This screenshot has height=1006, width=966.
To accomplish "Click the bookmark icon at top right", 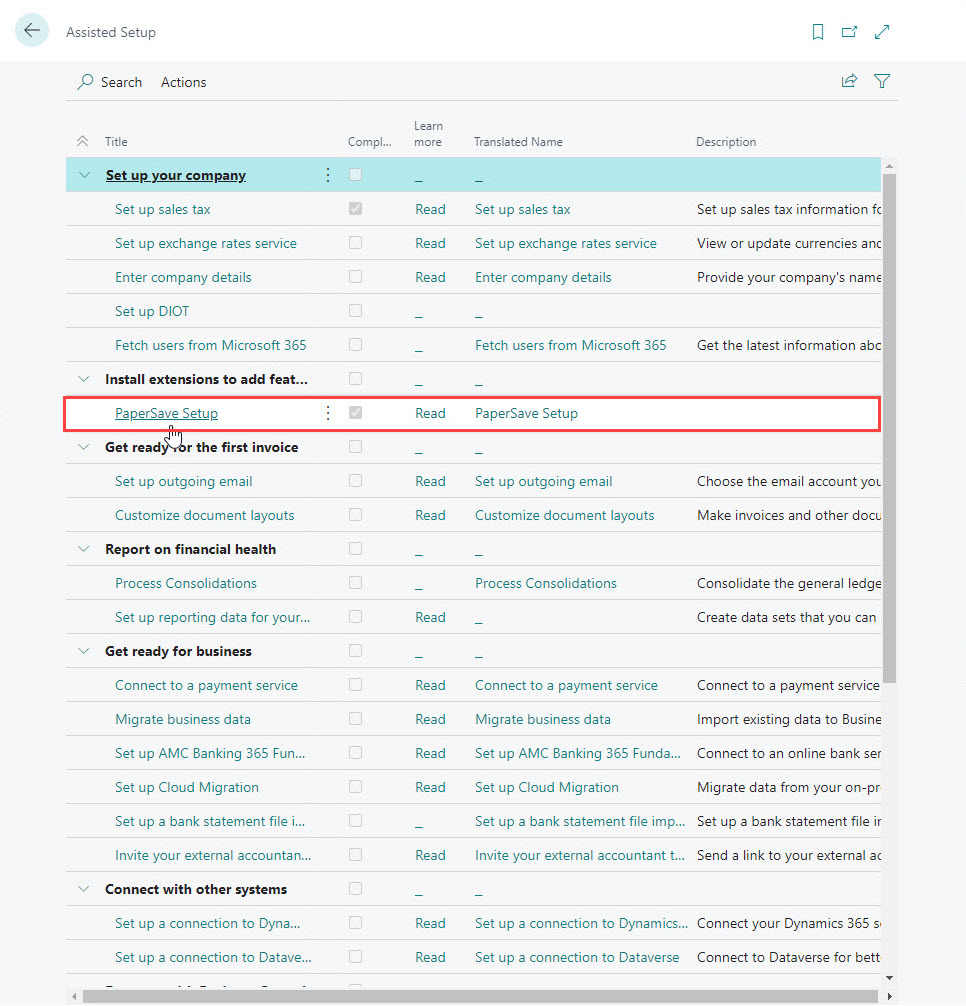I will tap(818, 32).
